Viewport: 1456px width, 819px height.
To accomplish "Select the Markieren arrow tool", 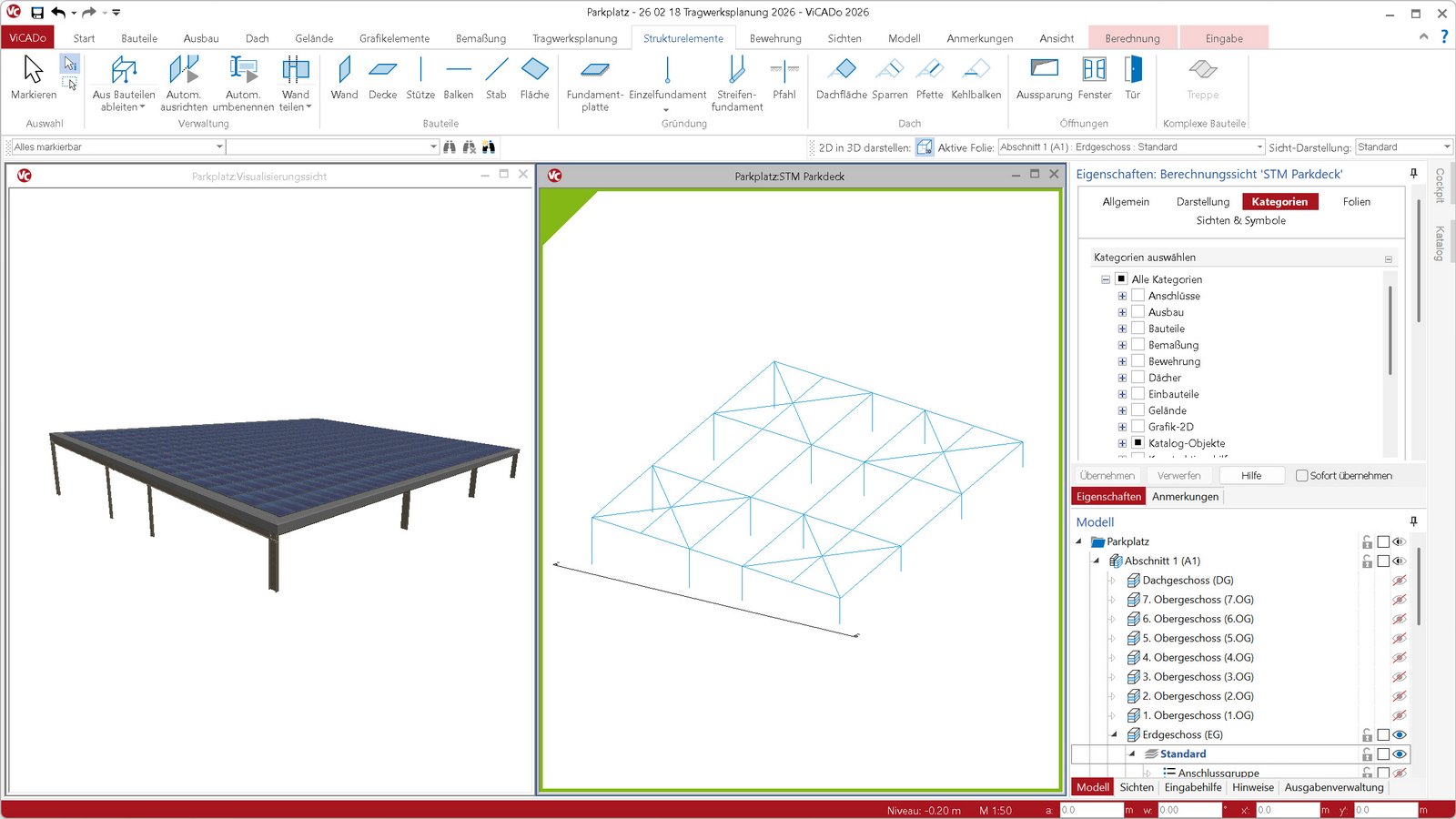I will 34,77.
